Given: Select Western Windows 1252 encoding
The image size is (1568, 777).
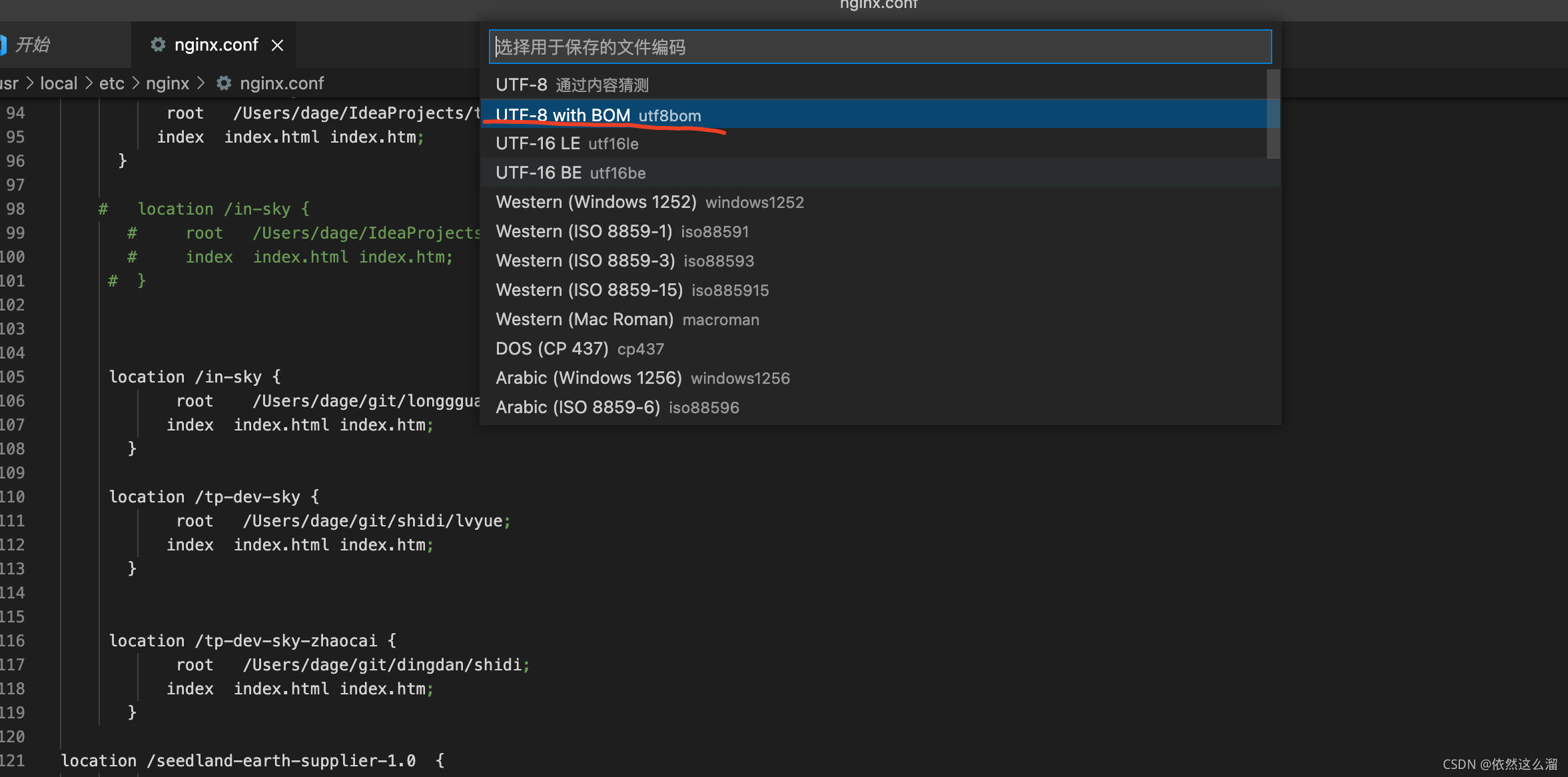Looking at the screenshot, I should click(649, 202).
